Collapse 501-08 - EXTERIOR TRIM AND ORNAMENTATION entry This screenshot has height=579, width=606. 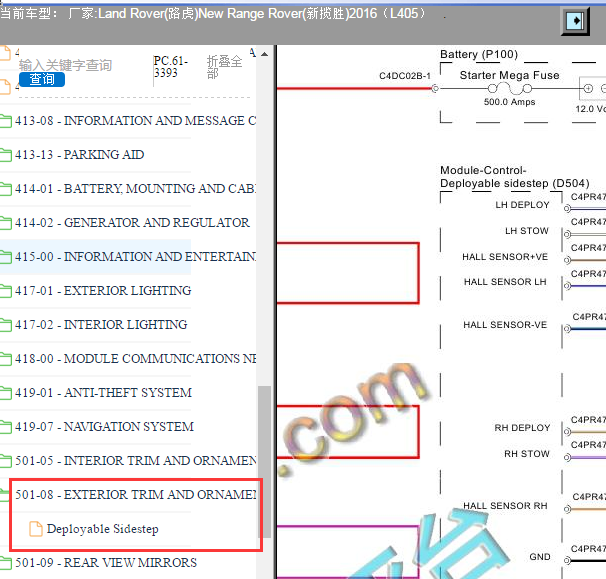[x=135, y=495]
